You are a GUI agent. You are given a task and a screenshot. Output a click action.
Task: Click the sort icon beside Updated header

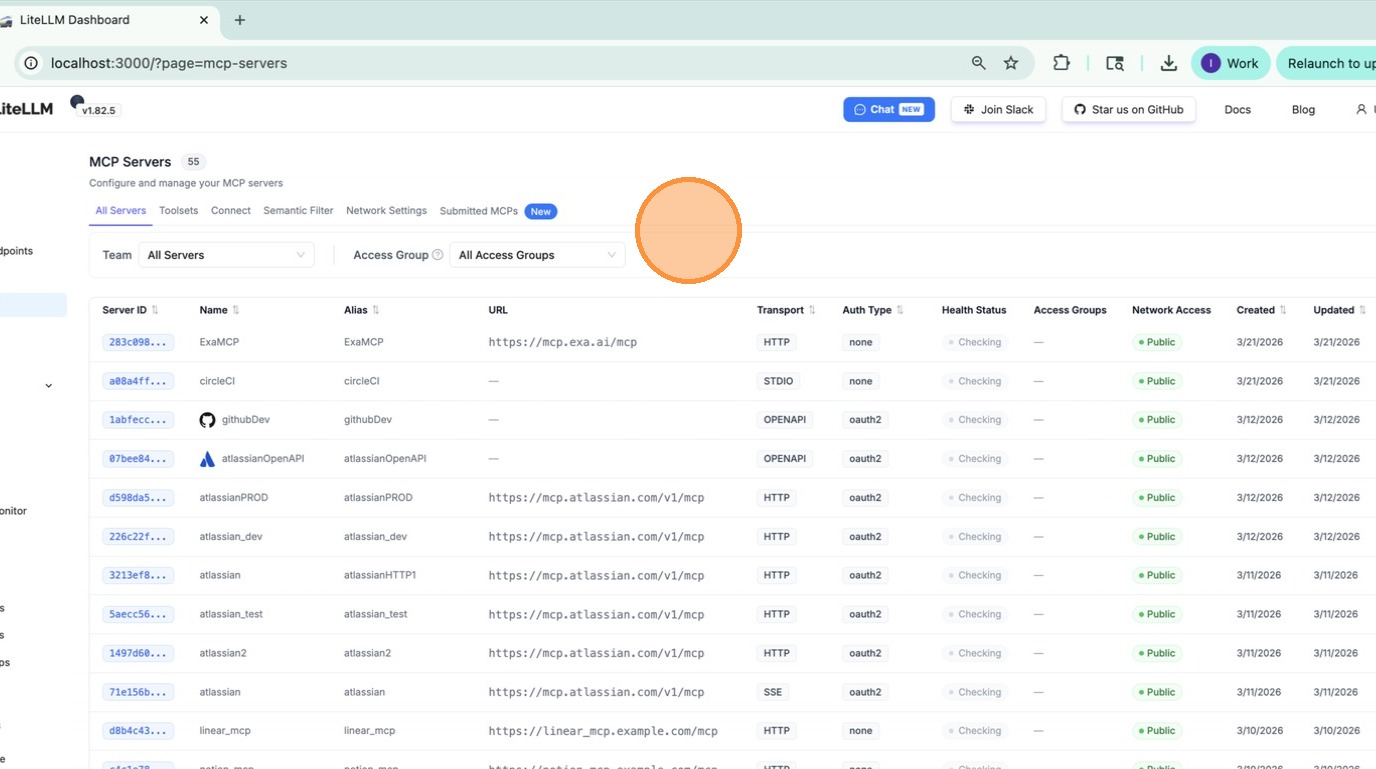point(1362,310)
